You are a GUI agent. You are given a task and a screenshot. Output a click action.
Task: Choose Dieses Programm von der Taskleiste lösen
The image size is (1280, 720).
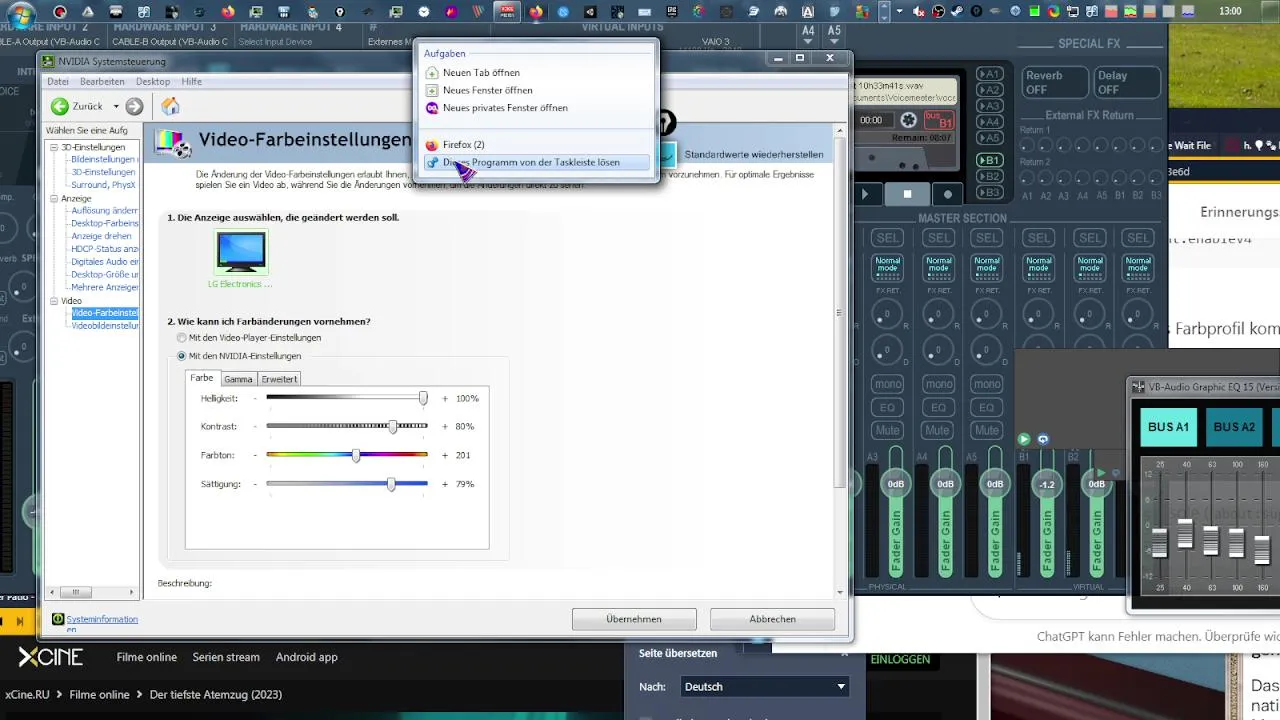[535, 162]
